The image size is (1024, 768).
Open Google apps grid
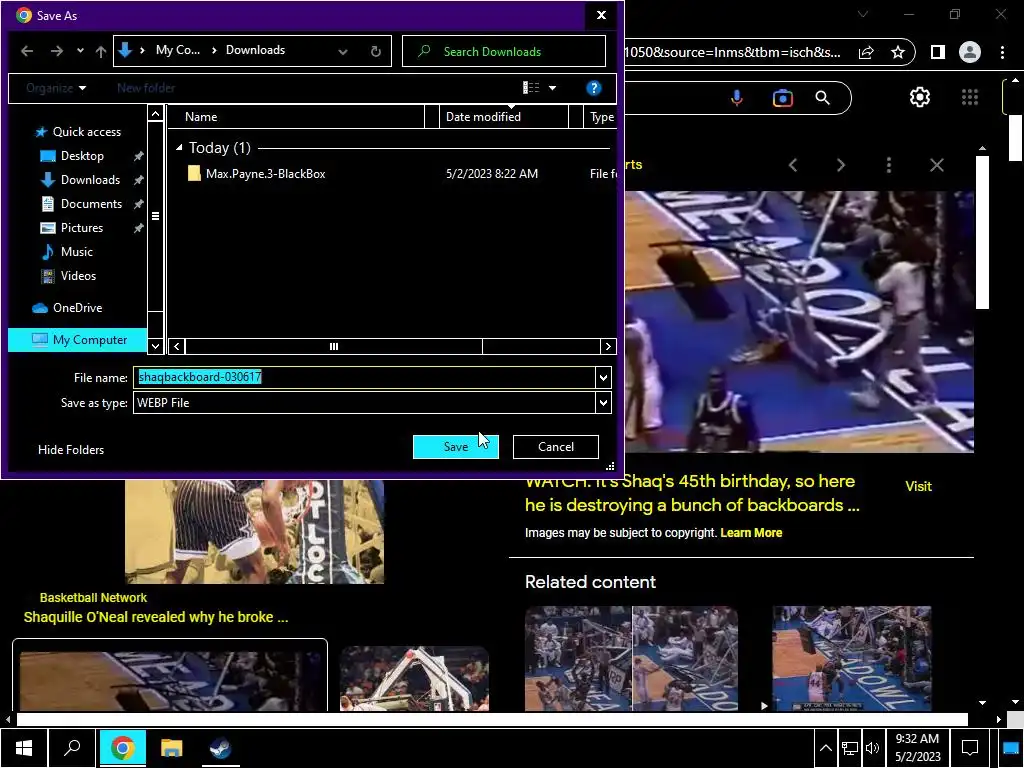970,97
